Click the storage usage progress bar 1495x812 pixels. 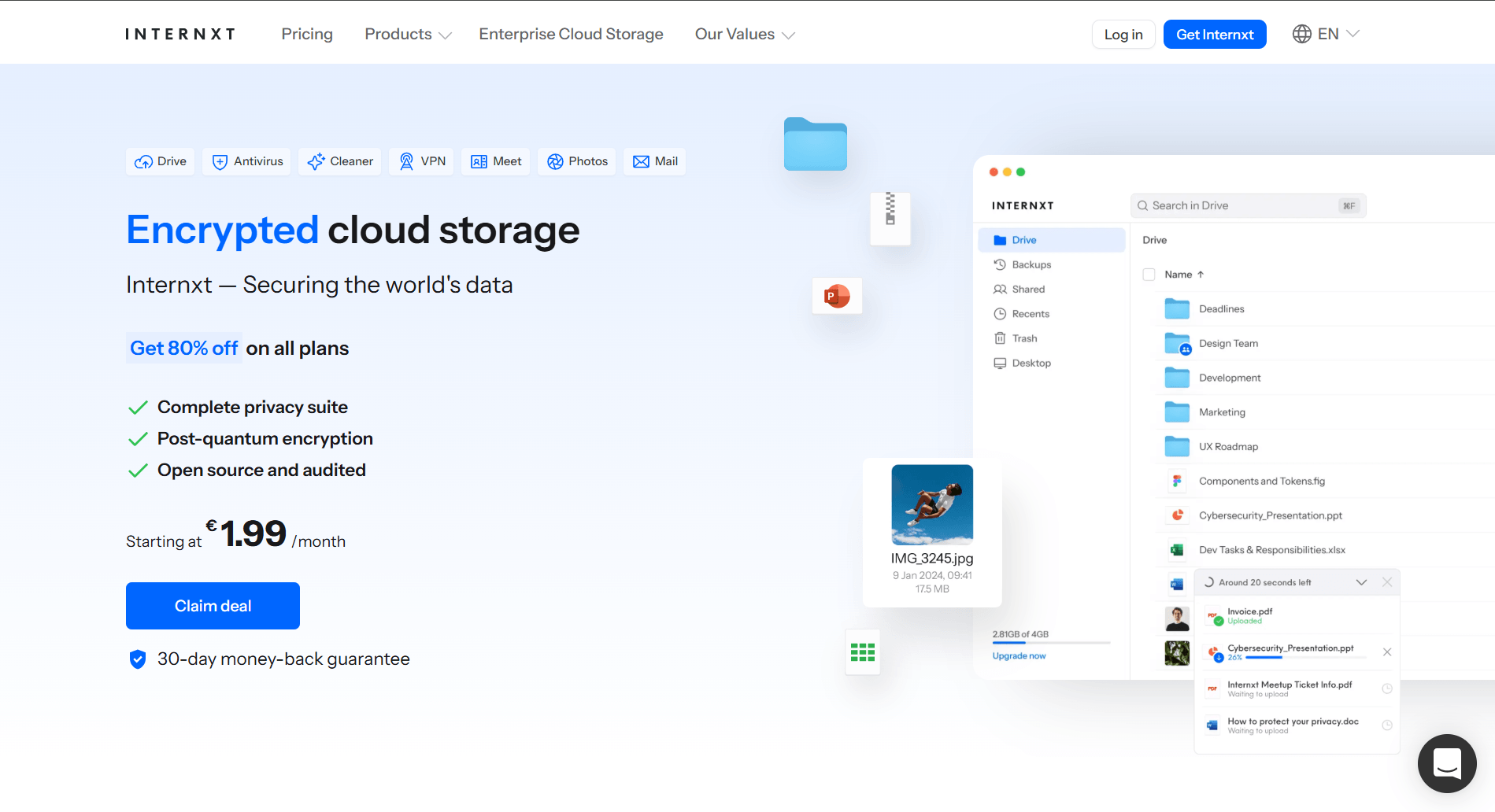(1051, 644)
